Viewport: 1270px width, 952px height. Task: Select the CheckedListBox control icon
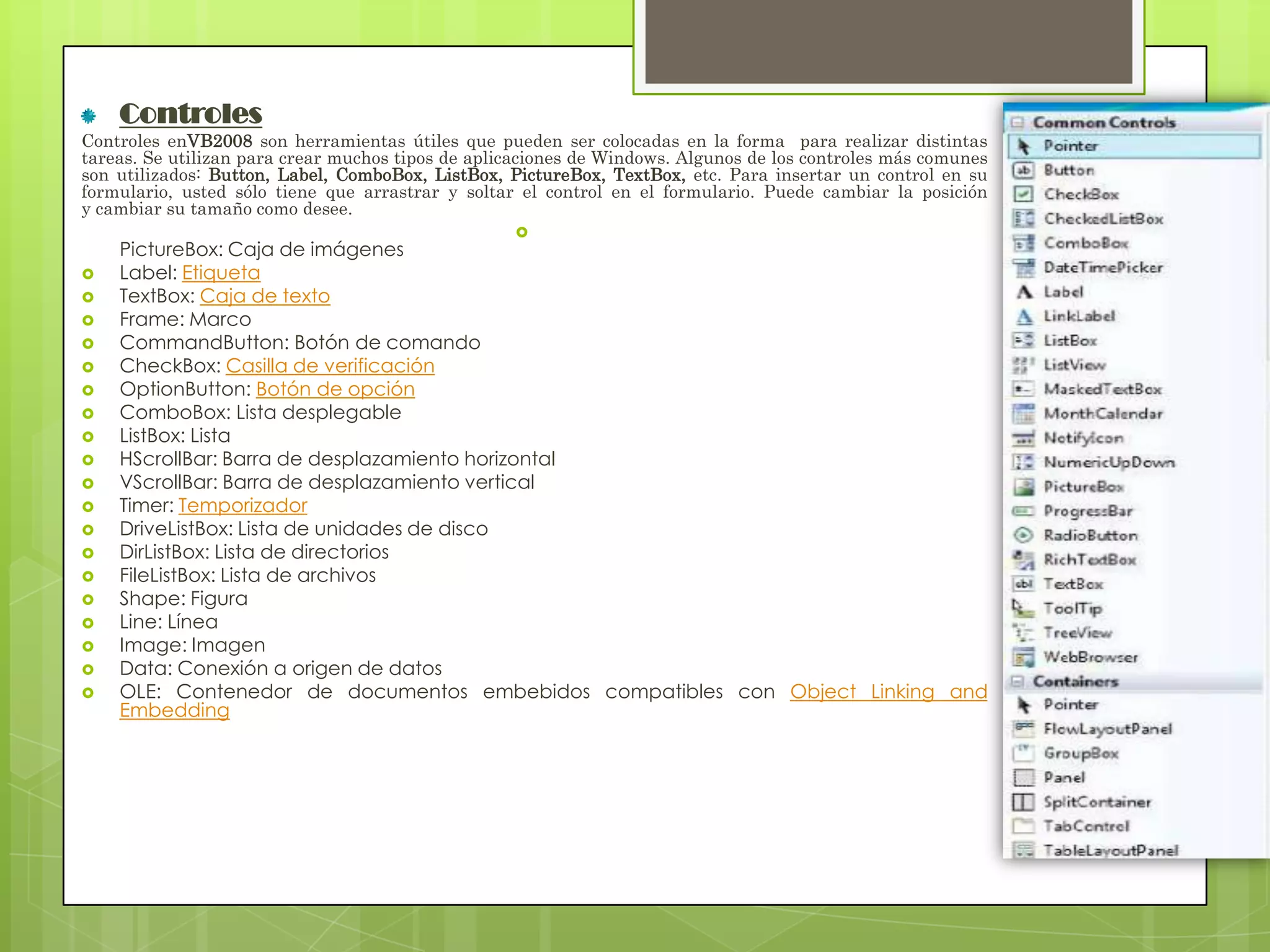[1023, 219]
